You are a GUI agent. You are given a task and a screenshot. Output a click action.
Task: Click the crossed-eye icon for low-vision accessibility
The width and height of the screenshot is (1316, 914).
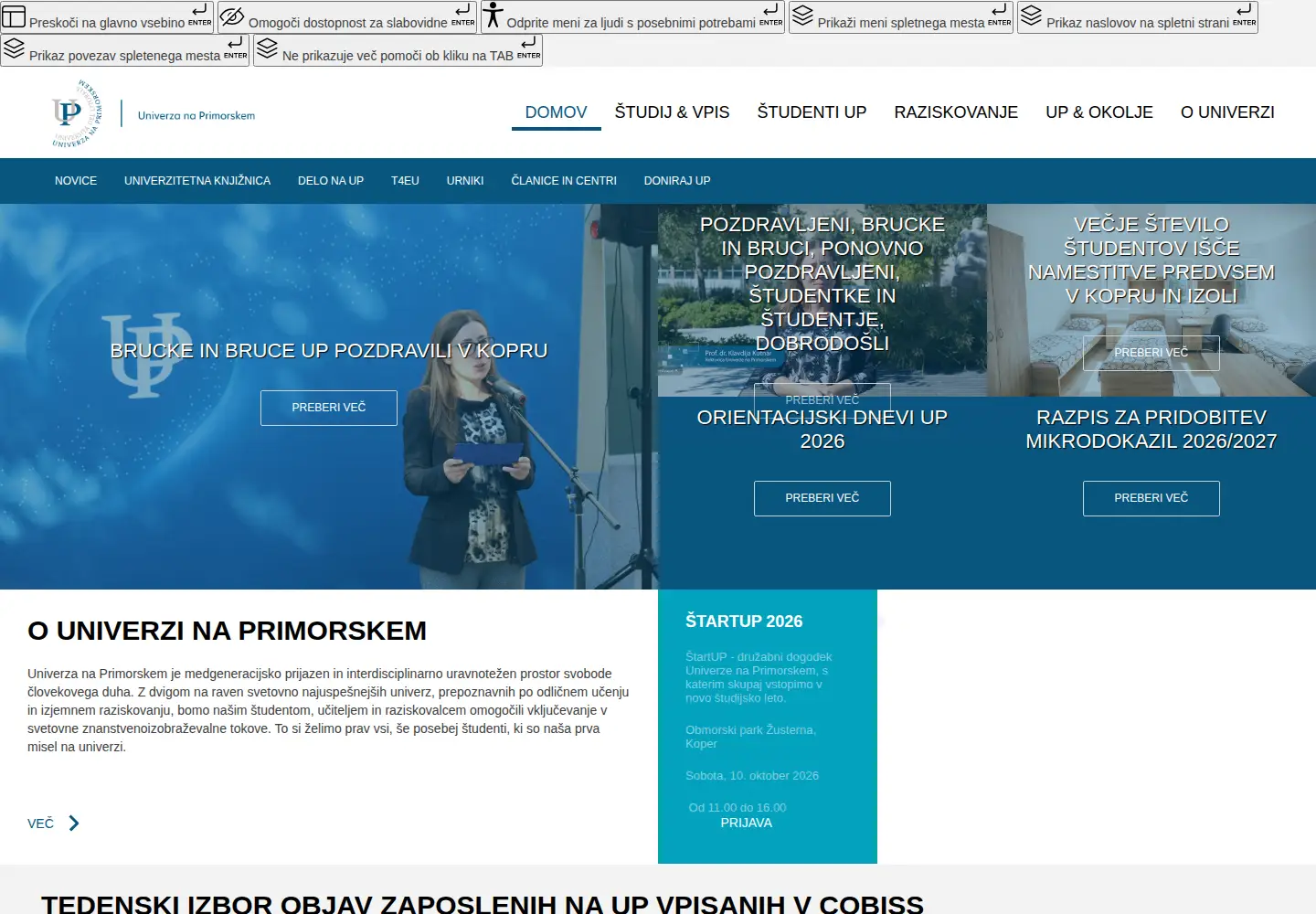[x=233, y=16]
